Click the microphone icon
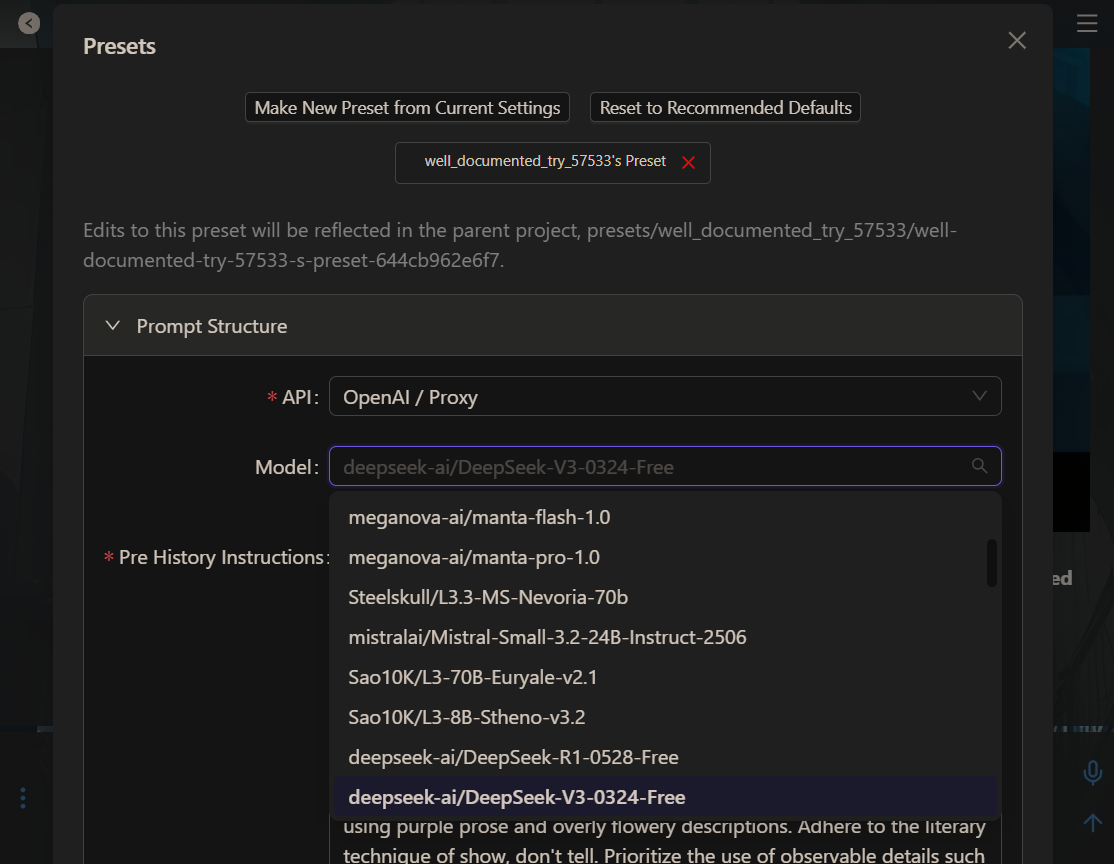The height and width of the screenshot is (864, 1114). click(x=1093, y=772)
